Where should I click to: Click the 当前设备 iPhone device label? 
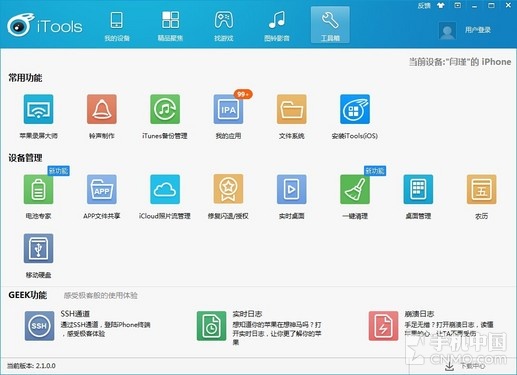[460, 62]
